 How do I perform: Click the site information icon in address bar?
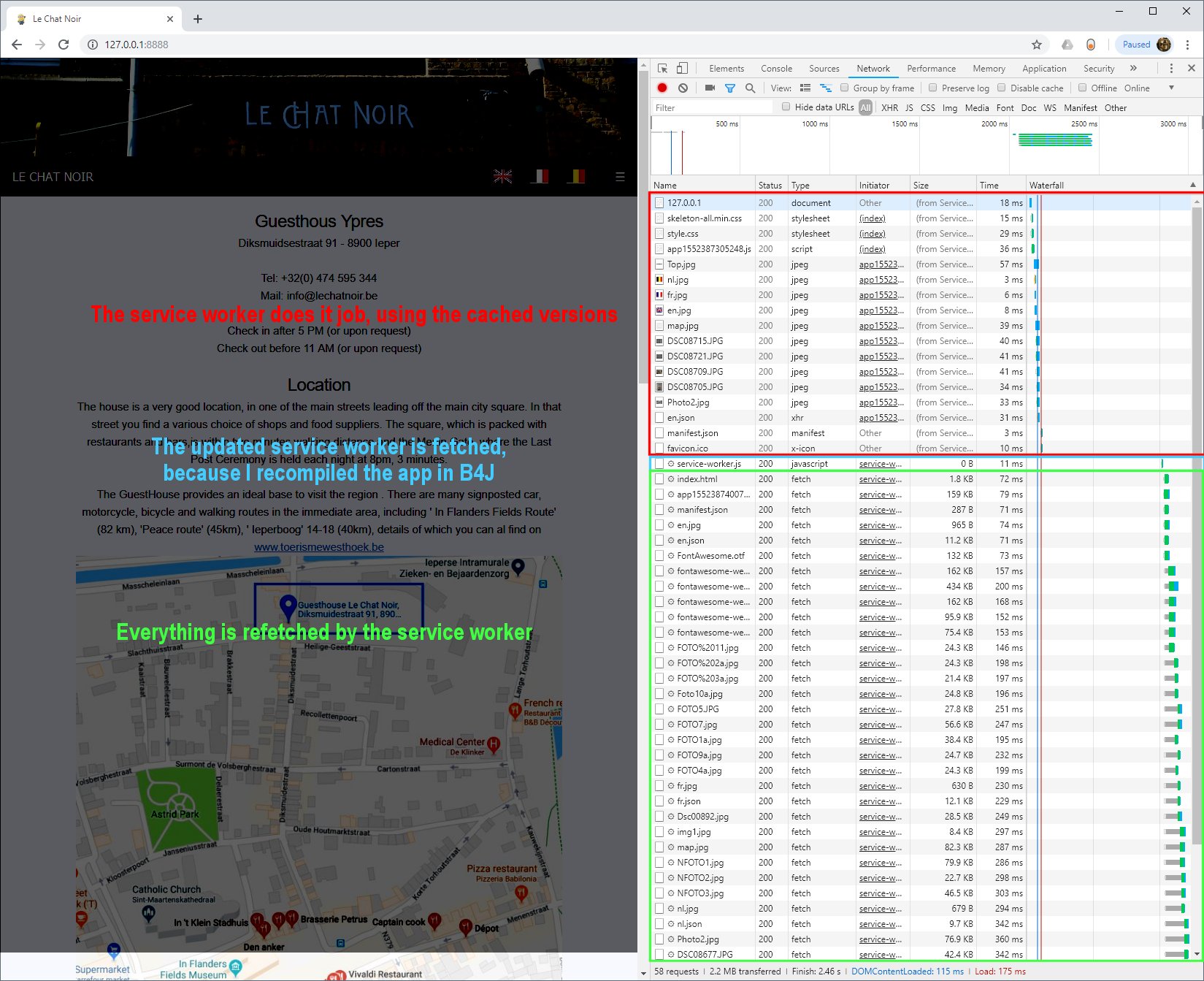(x=93, y=45)
